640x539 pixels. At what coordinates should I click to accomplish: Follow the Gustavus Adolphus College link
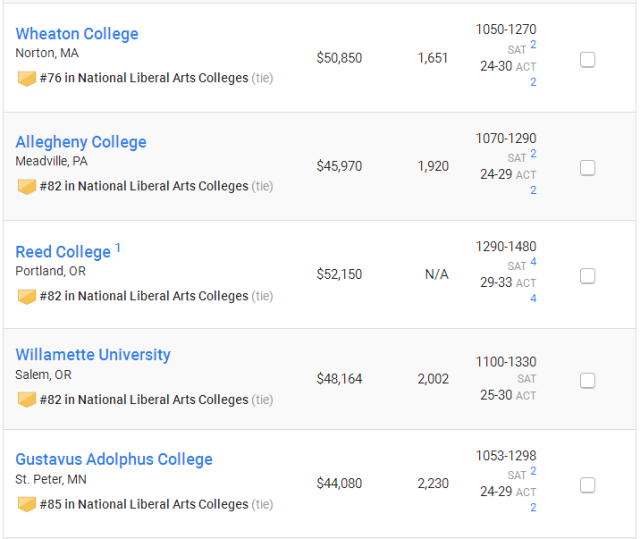coord(114,459)
